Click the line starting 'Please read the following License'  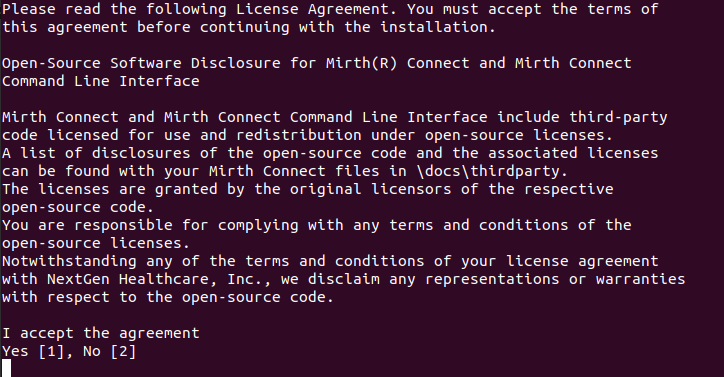330,9
